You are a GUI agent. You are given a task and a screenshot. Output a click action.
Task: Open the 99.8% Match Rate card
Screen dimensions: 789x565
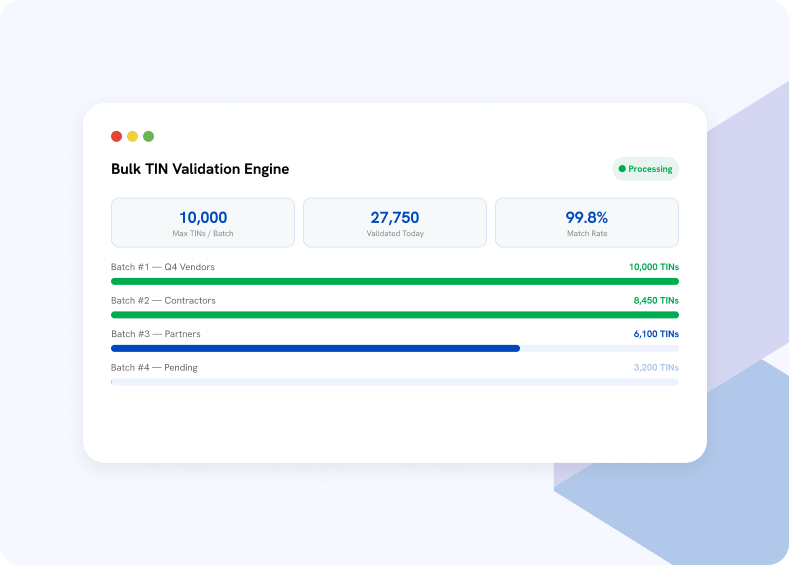[587, 222]
